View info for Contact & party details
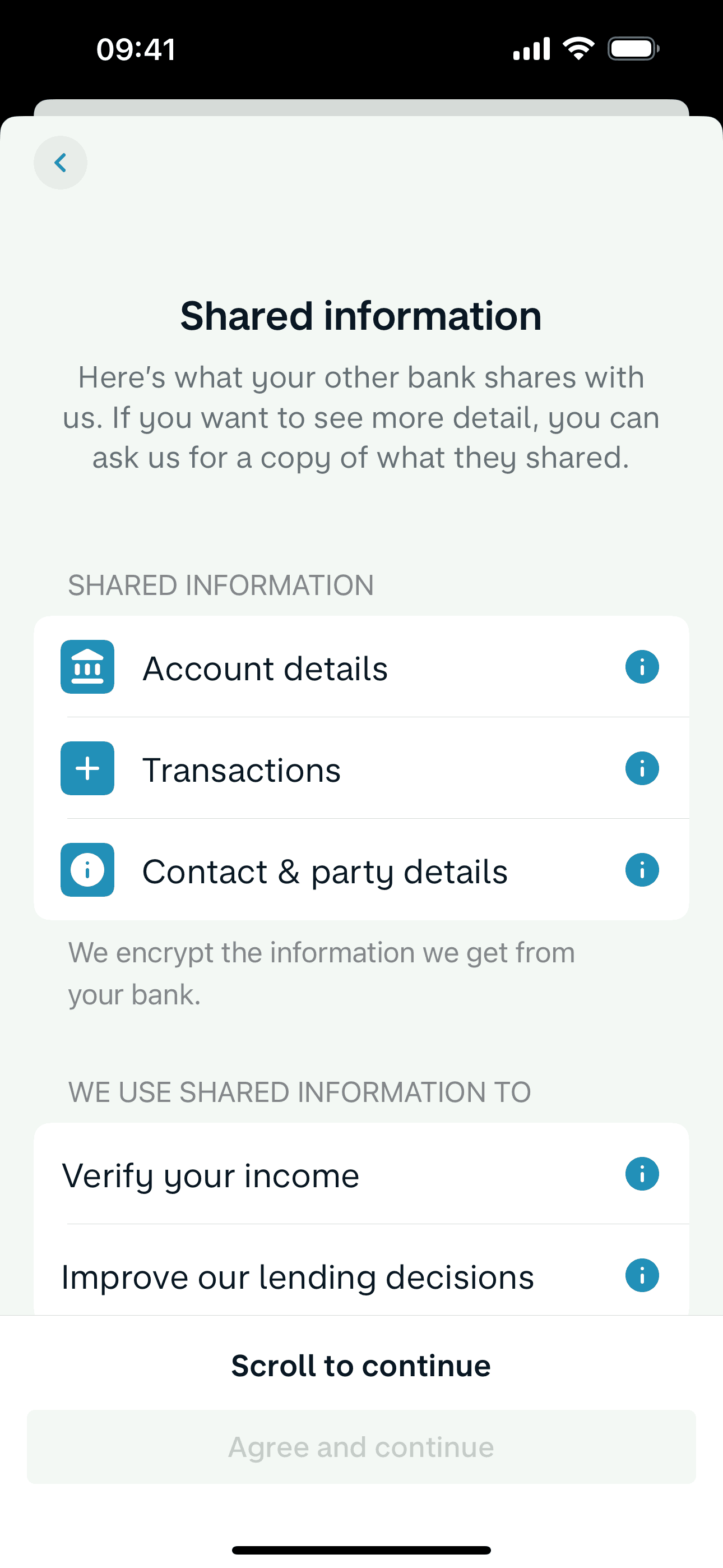The width and height of the screenshot is (723, 1568). [641, 870]
